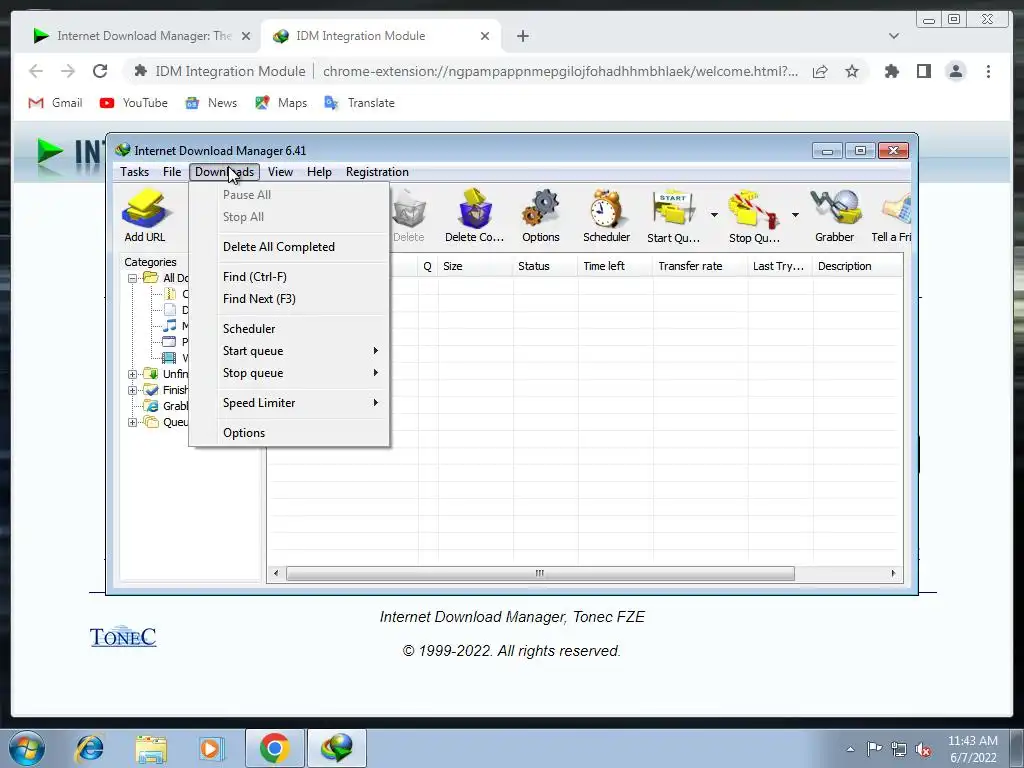The width and height of the screenshot is (1024, 768).
Task: Select Delete All Completed menu item
Action: click(x=289, y=247)
